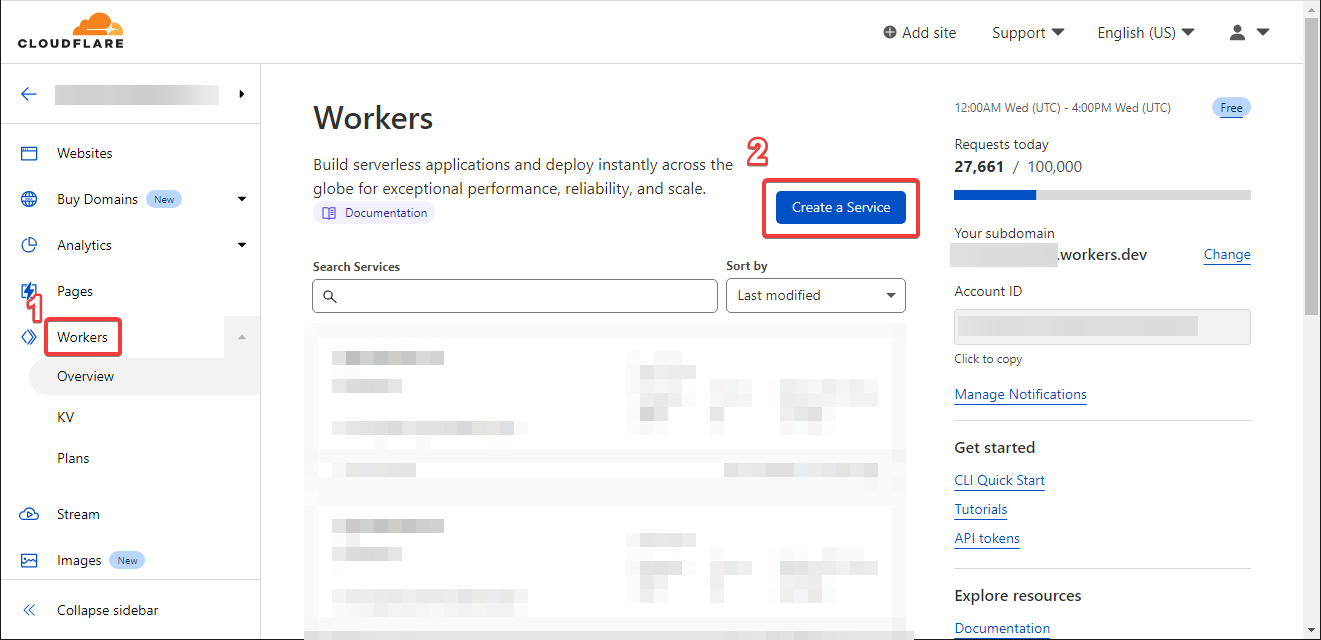Focus the Search Services input field
1321x640 pixels.
coord(515,296)
